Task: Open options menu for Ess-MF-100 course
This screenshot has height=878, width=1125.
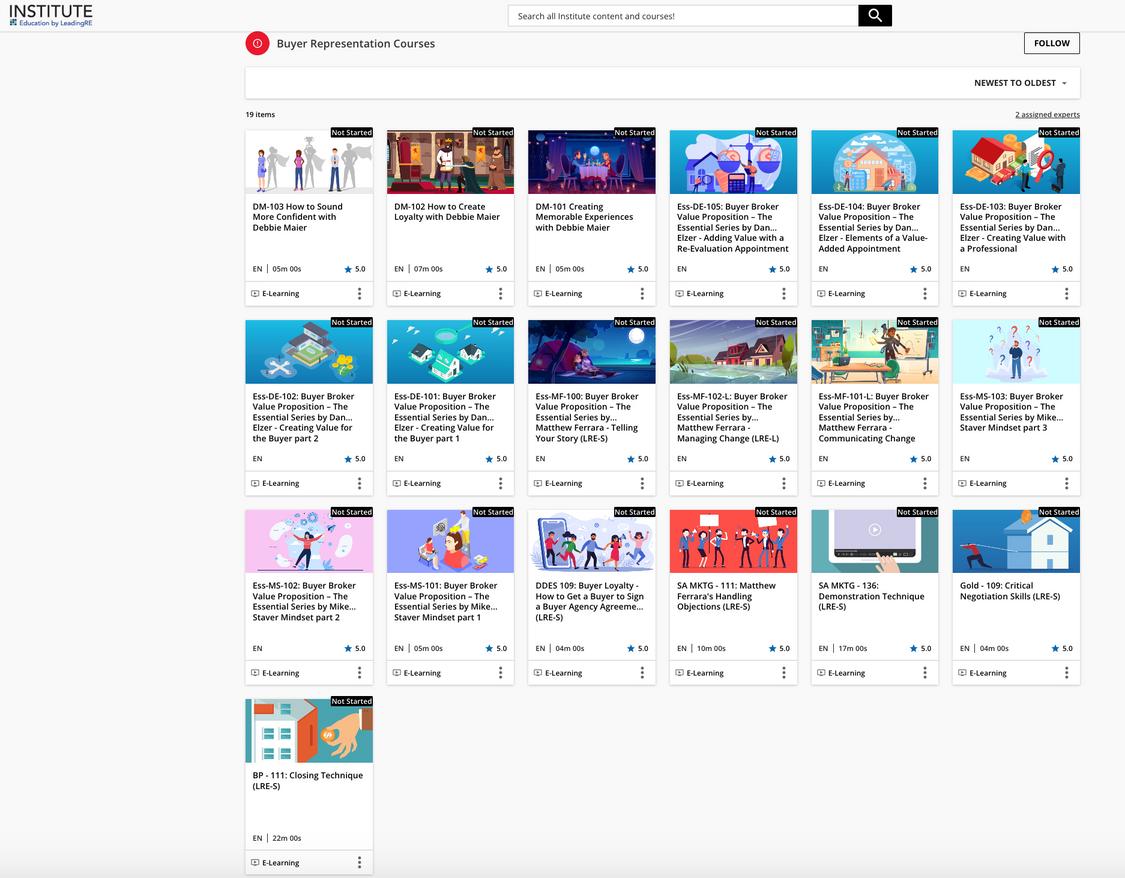Action: 642,483
